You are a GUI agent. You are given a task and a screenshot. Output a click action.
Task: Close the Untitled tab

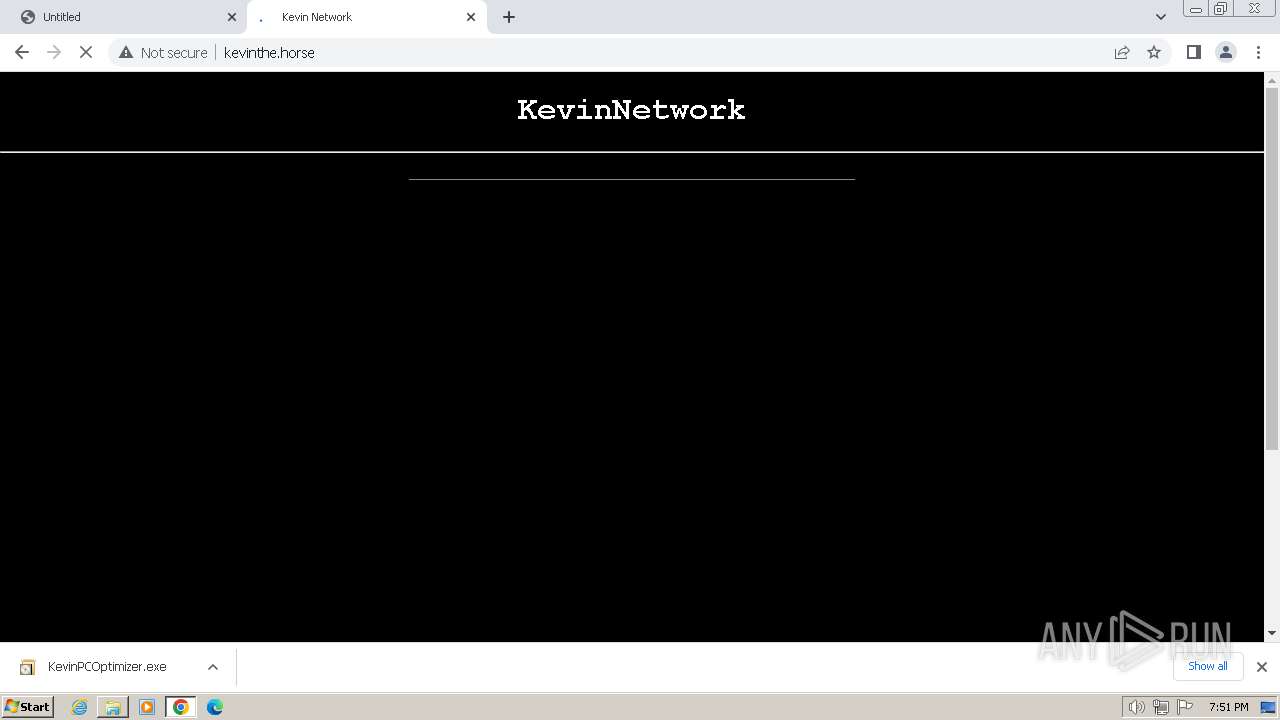click(x=232, y=17)
